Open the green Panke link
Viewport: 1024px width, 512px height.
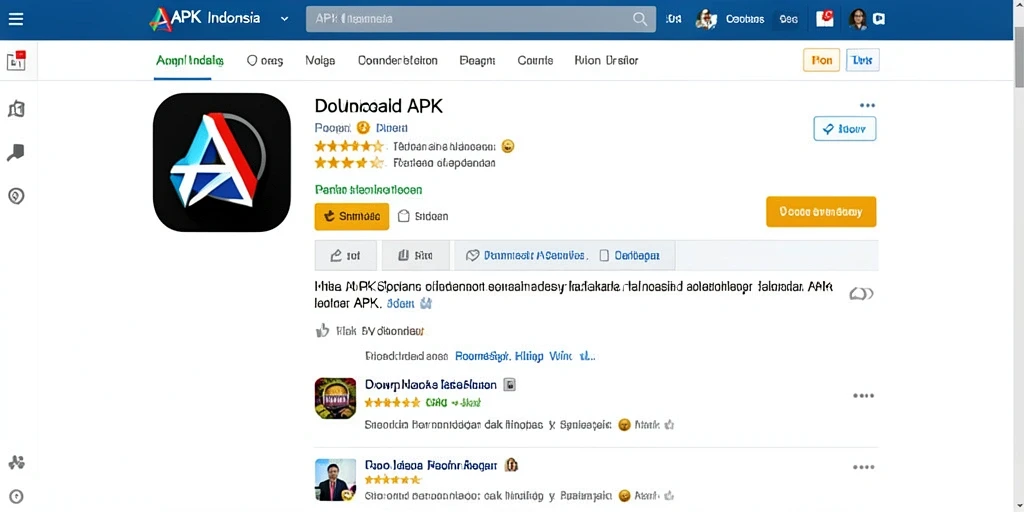point(368,190)
